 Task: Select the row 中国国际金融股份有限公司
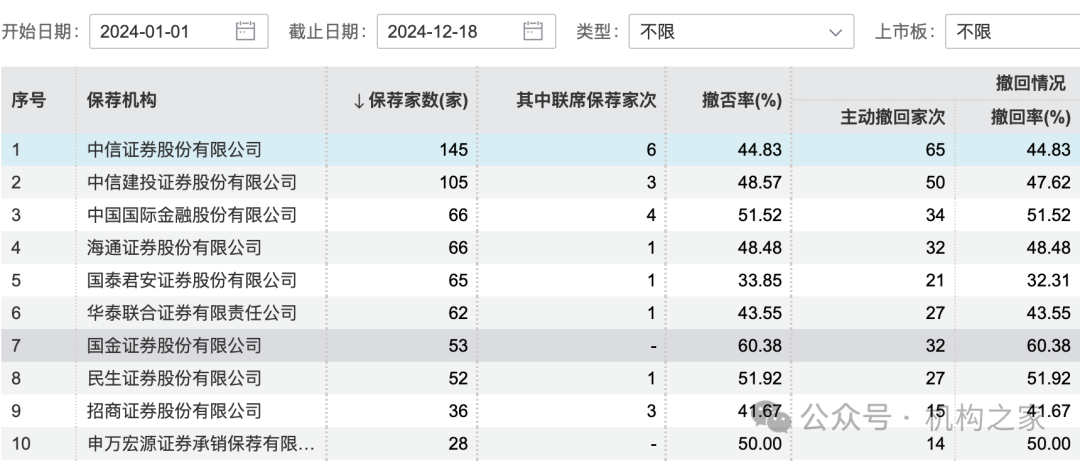[x=540, y=215]
